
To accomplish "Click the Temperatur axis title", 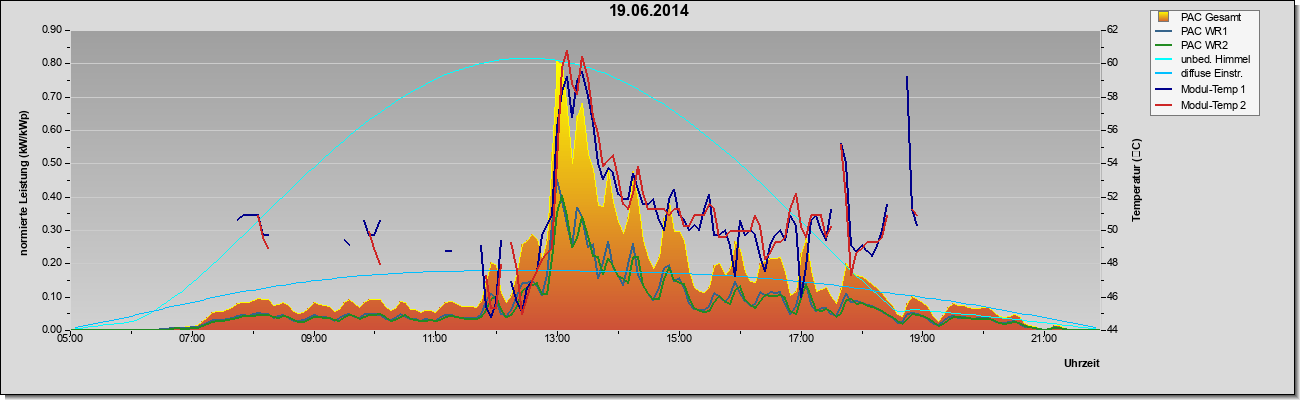I will click(1136, 180).
